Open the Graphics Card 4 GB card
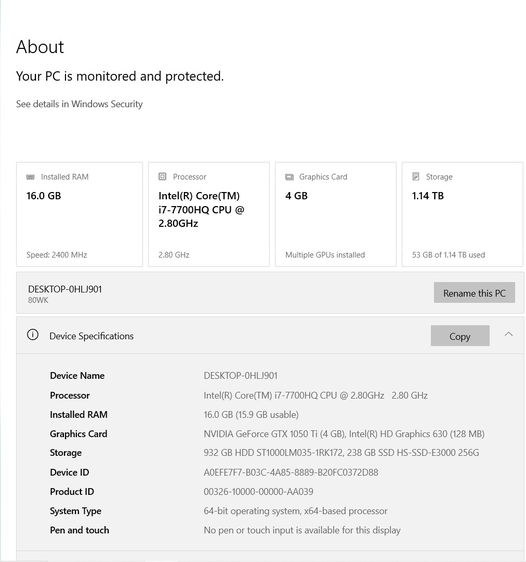The height and width of the screenshot is (562, 526). [336, 214]
